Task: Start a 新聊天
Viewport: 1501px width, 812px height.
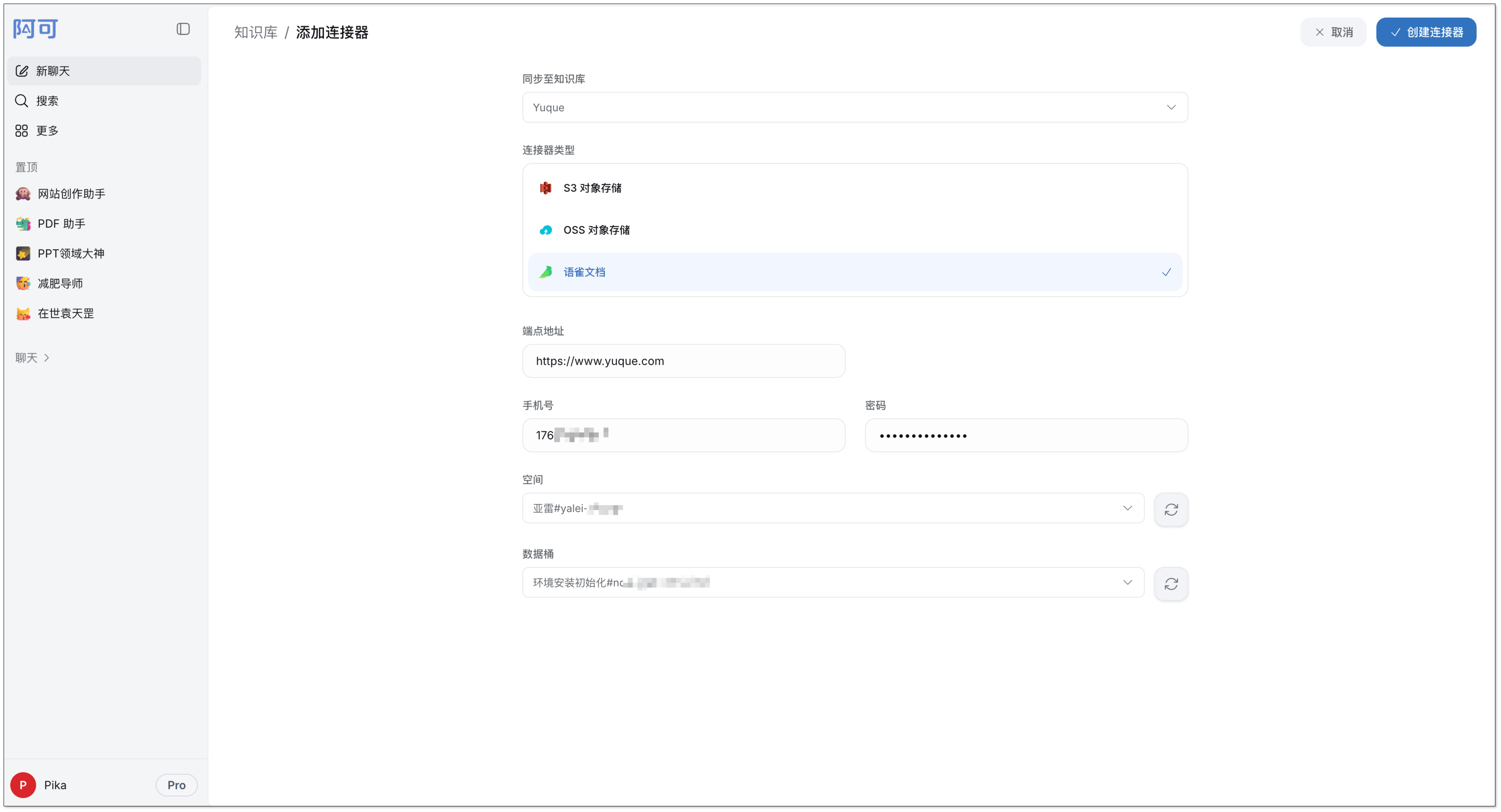Action: pos(104,71)
